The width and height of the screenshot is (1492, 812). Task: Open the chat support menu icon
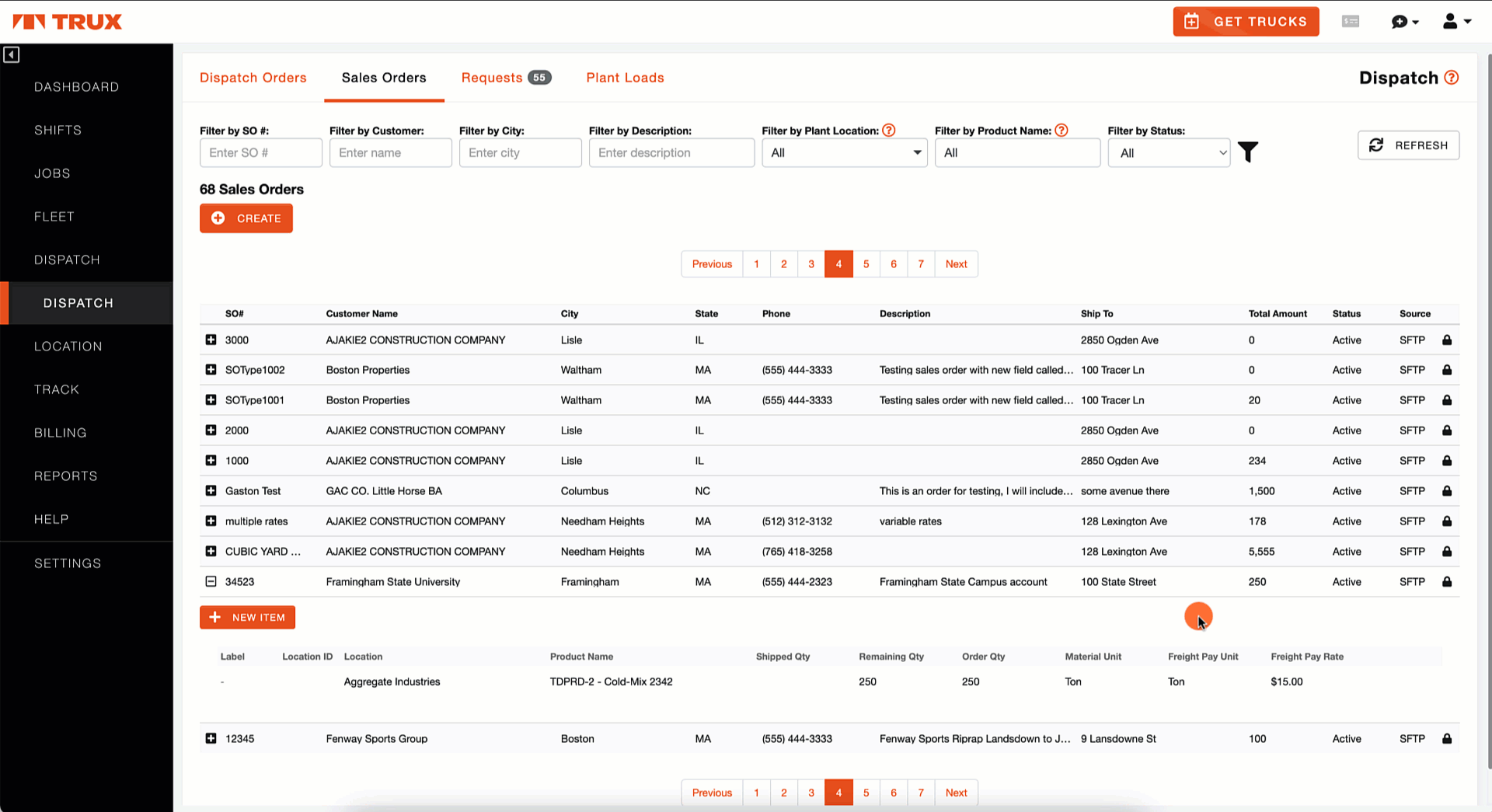coord(1405,22)
